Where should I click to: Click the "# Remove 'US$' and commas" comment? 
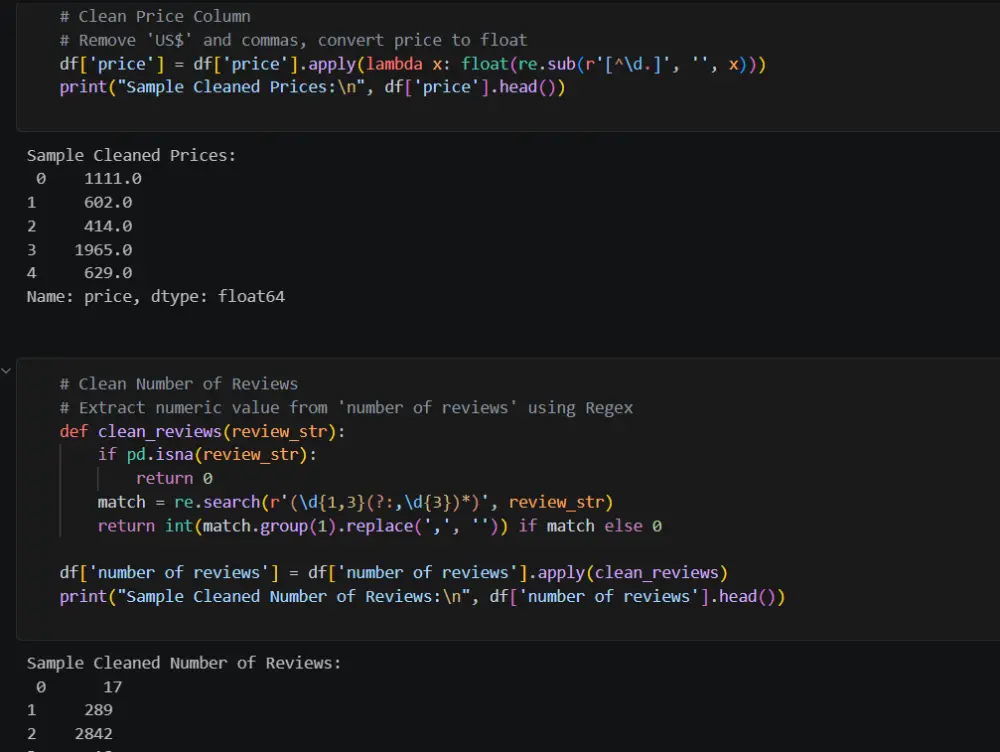(293, 40)
